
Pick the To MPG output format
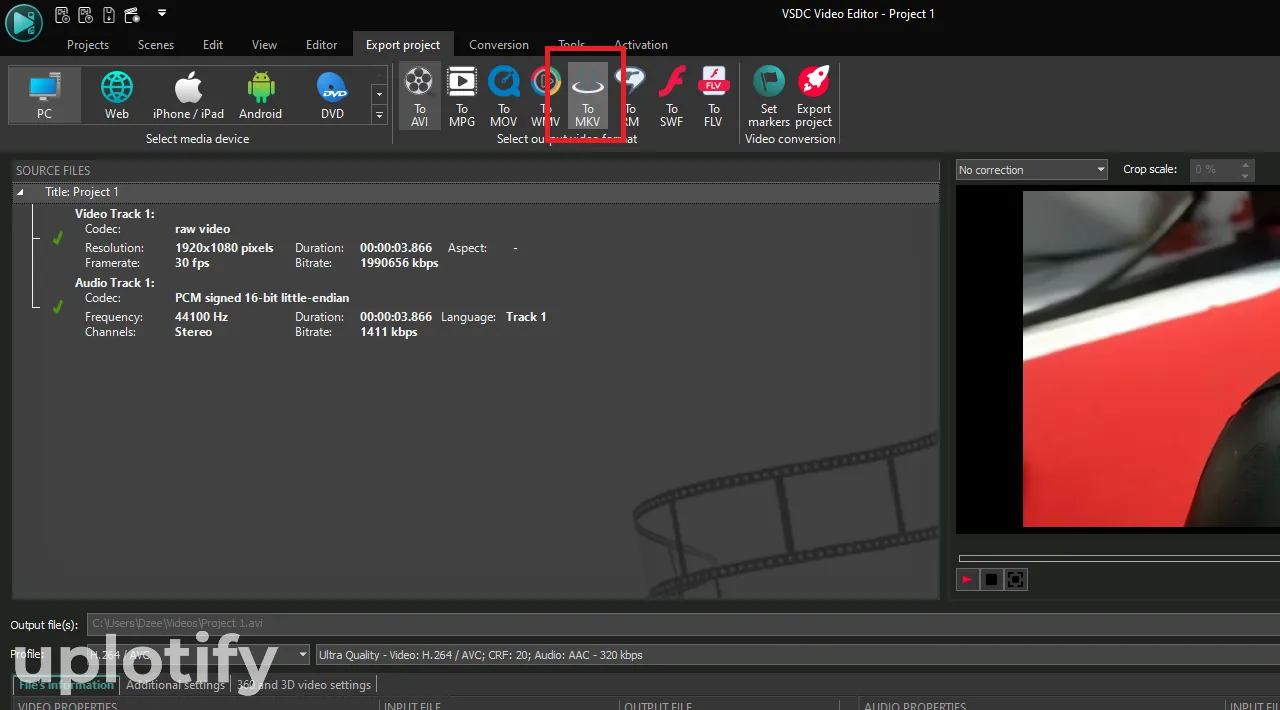coord(462,96)
